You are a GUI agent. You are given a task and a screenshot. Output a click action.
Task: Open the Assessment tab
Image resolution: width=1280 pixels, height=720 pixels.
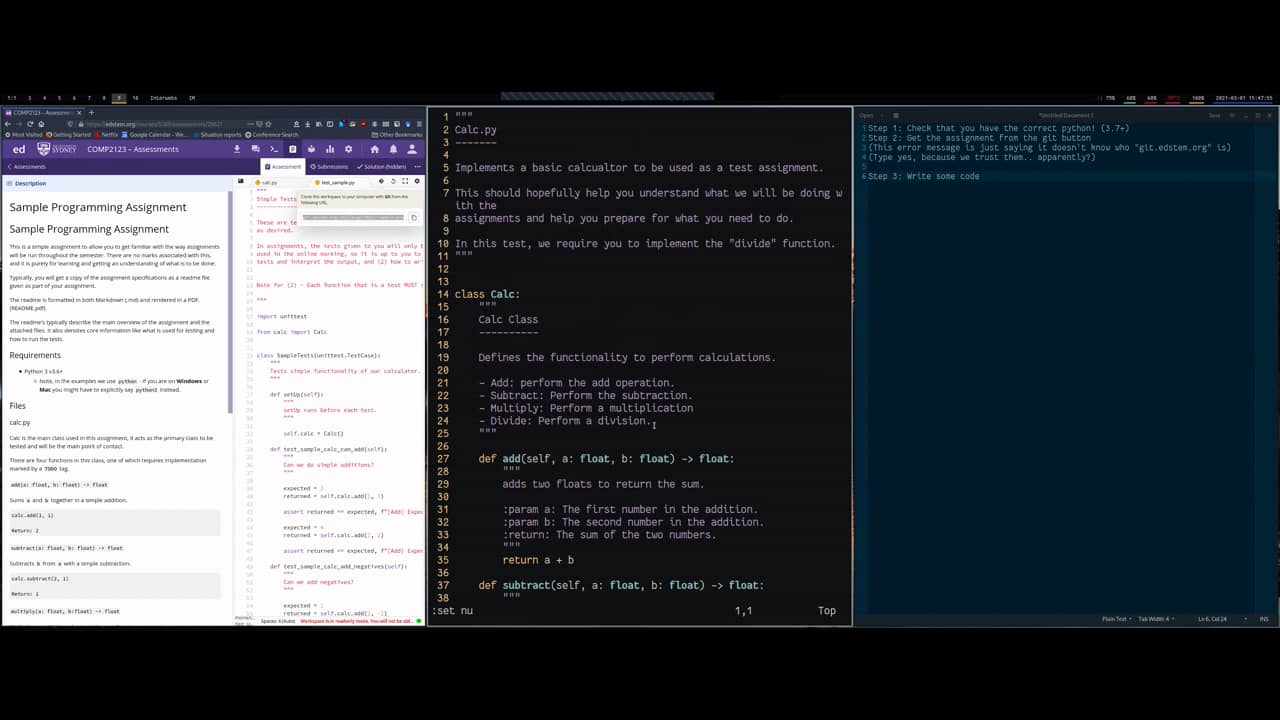(282, 166)
